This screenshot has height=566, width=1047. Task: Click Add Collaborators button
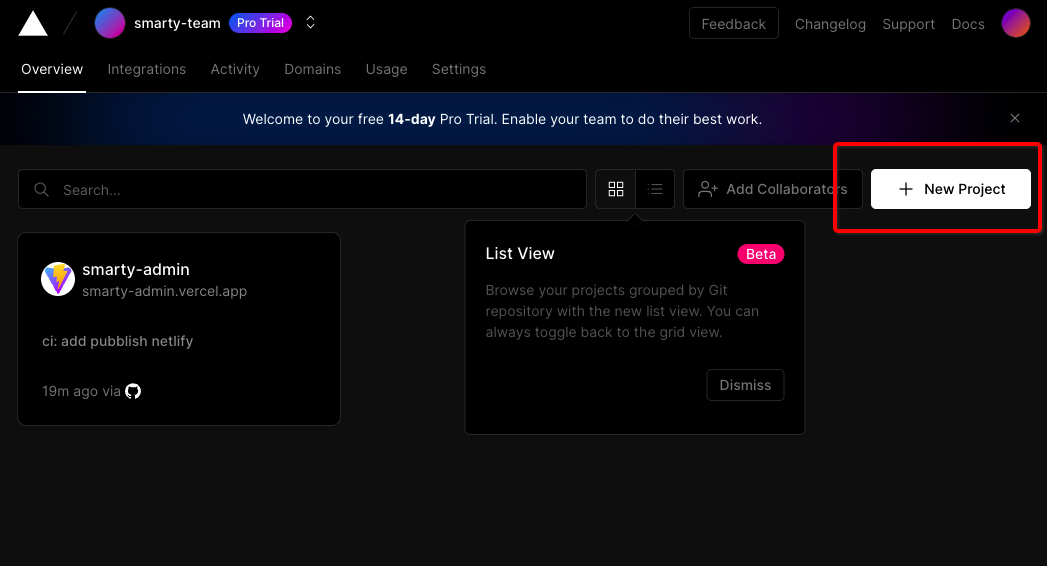(772, 189)
